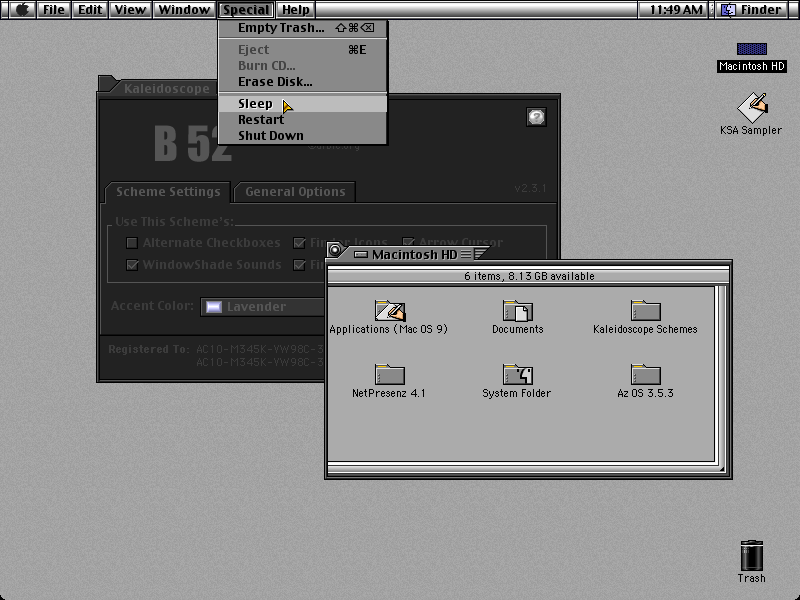The height and width of the screenshot is (600, 800).
Task: Click the Lavender color swatch
Action: tap(213, 307)
